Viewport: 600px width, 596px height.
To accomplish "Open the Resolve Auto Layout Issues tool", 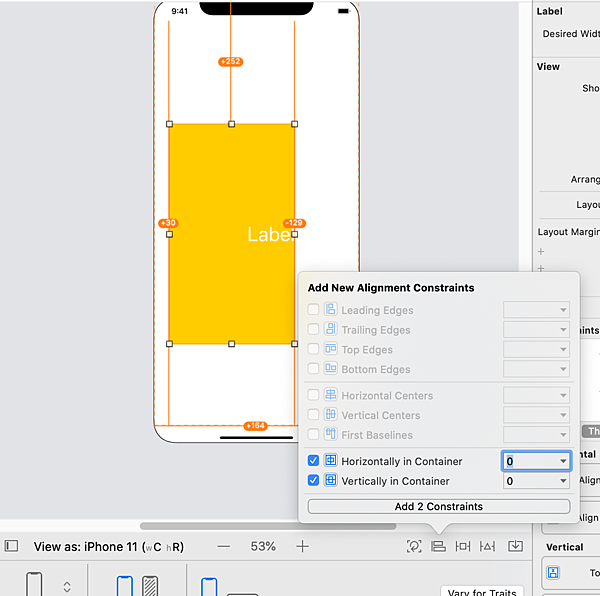I will coord(488,546).
